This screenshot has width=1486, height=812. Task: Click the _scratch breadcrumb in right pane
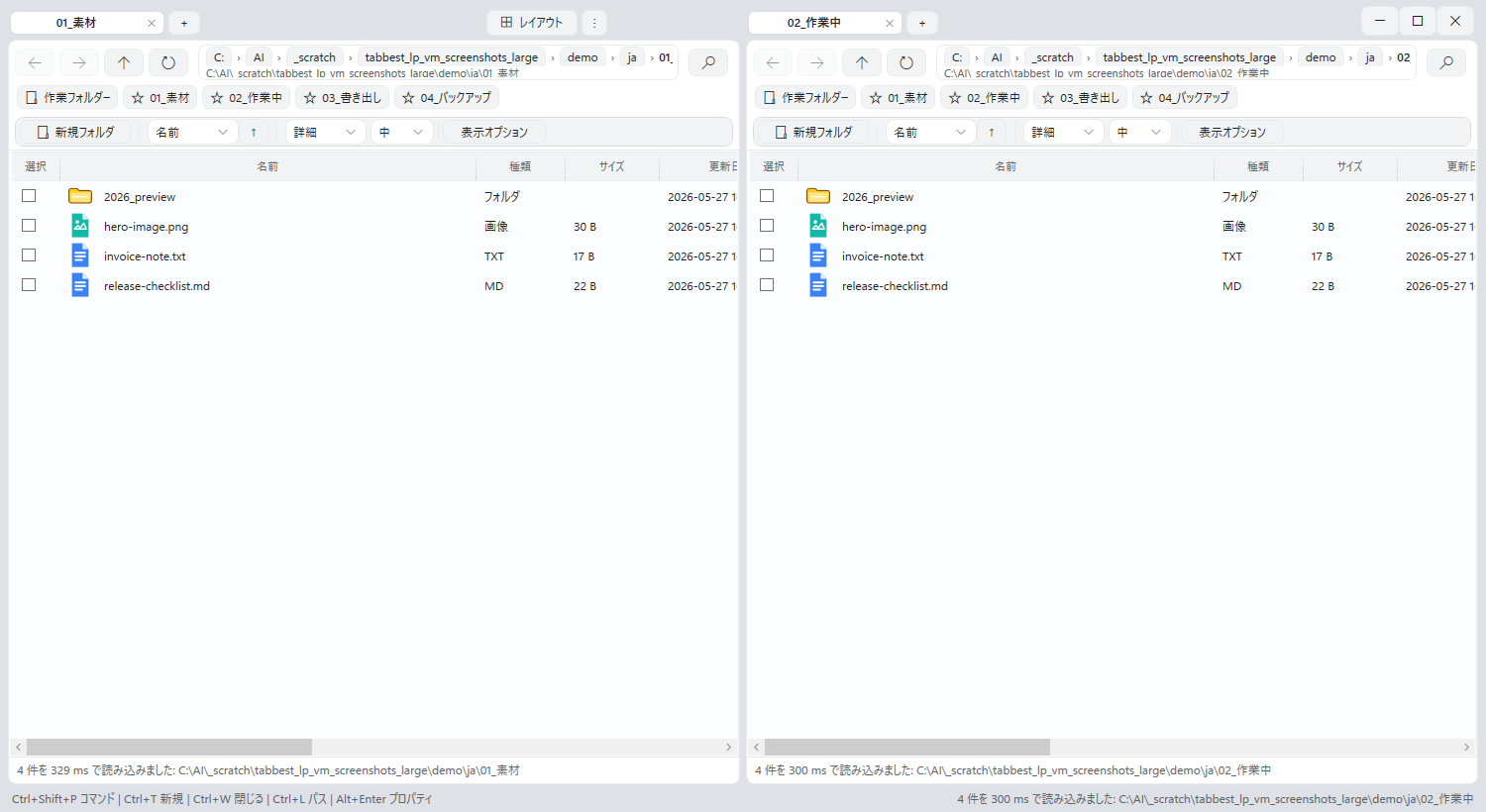[x=1054, y=57]
